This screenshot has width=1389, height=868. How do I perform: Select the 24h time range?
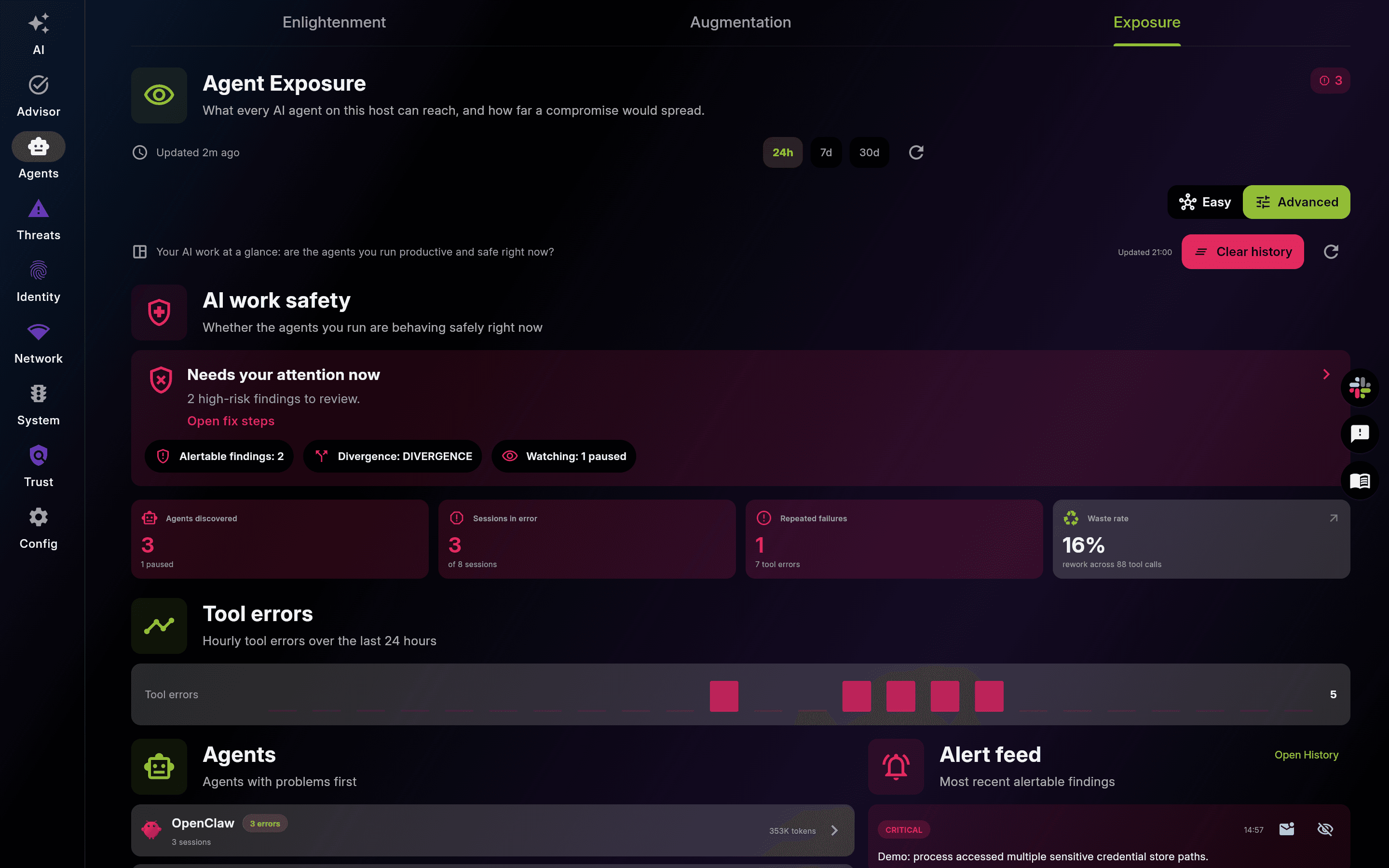(x=782, y=152)
